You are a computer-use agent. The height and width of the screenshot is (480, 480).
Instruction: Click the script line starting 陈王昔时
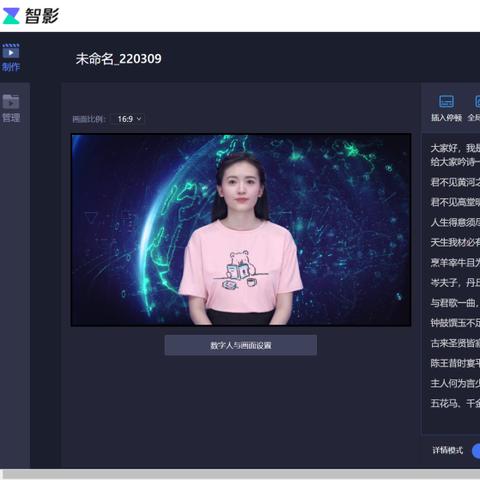point(455,363)
